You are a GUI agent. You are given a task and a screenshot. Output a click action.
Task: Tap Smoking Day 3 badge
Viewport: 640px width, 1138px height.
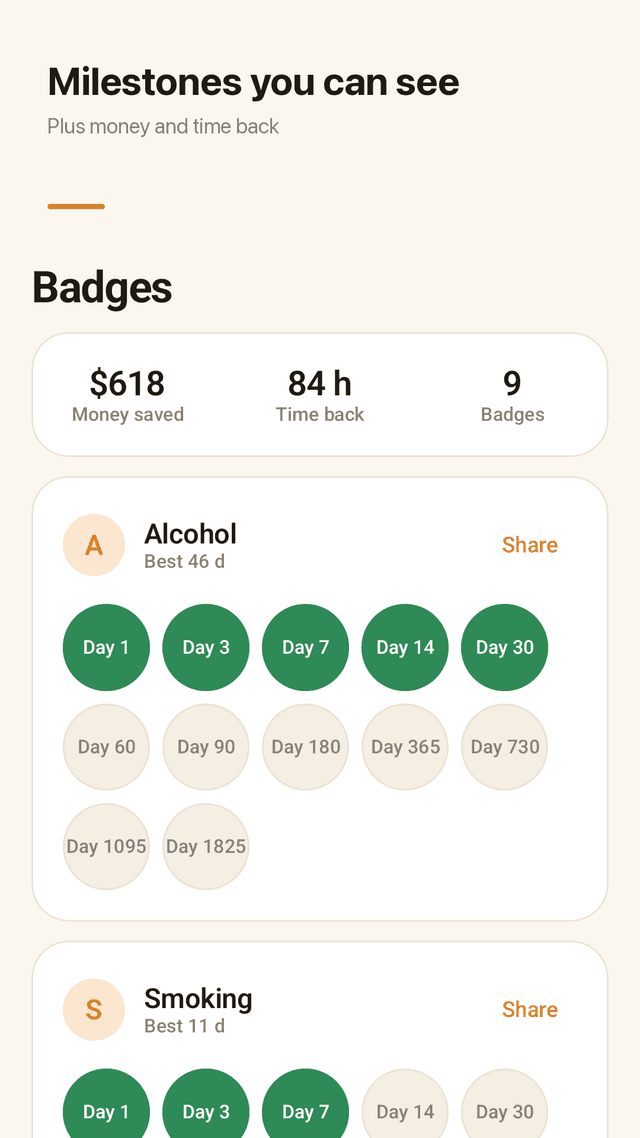point(206,1110)
